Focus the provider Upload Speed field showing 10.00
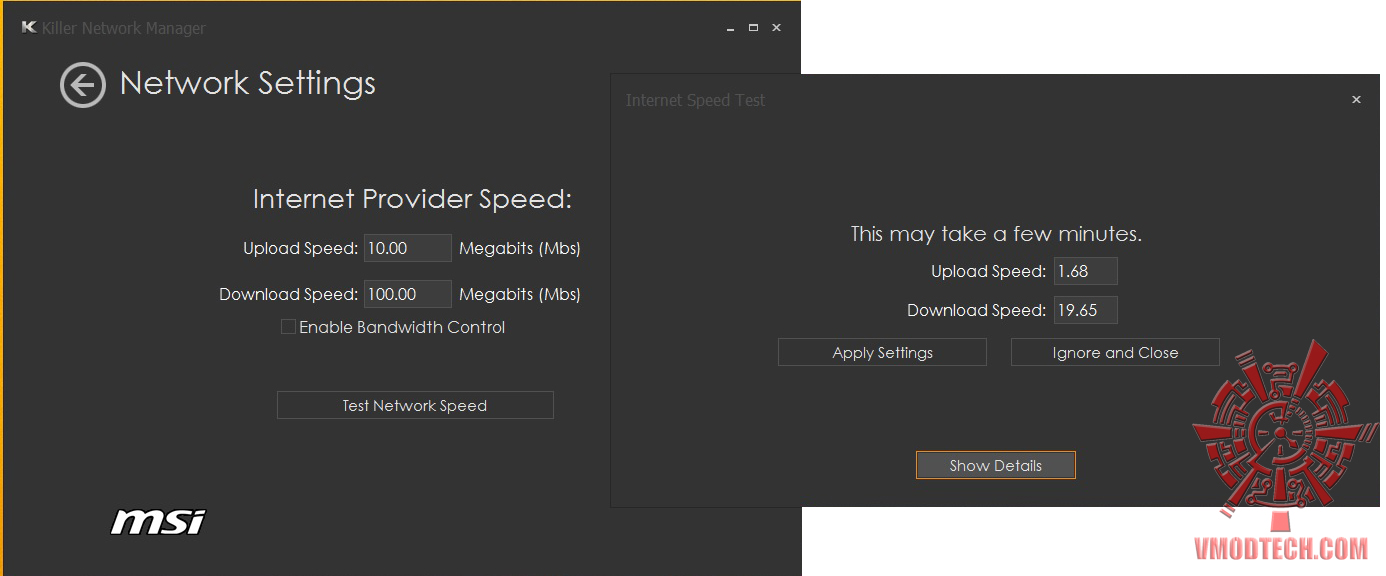The image size is (1386, 576). (x=407, y=248)
